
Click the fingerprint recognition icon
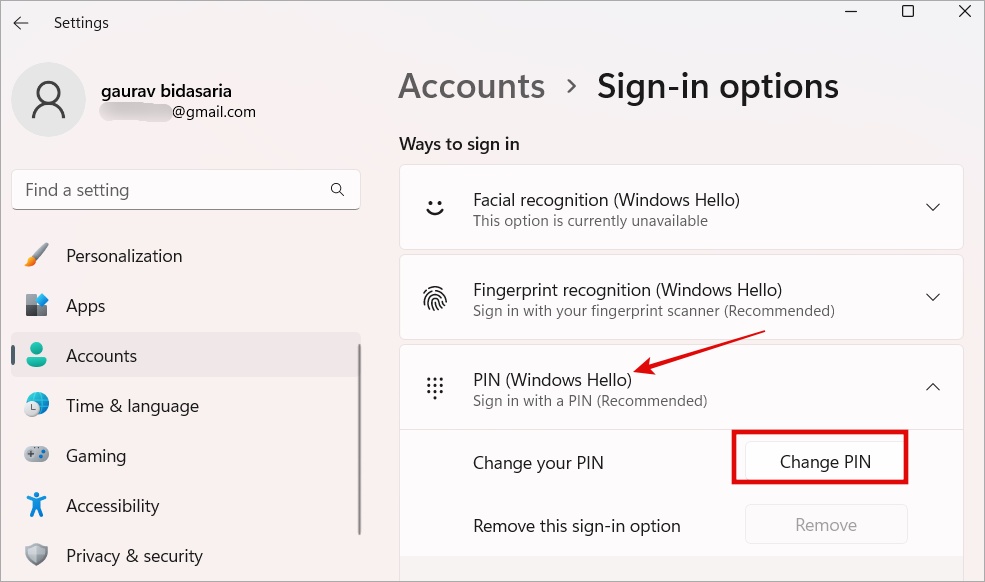coord(435,298)
